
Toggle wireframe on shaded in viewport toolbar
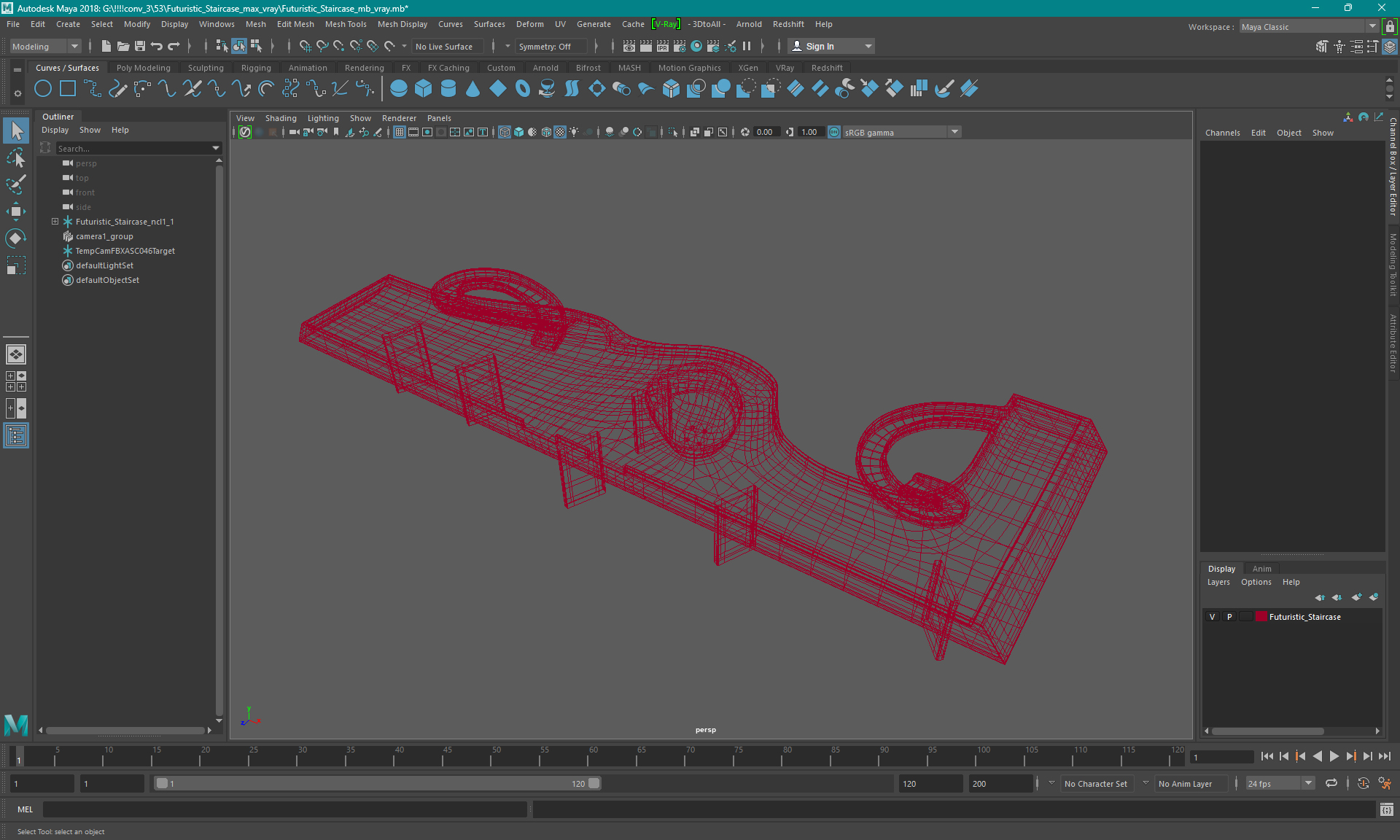coord(546,132)
